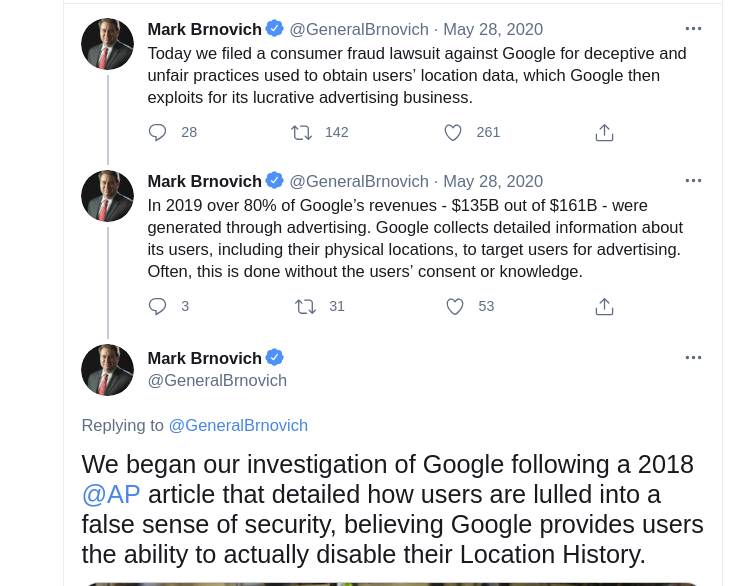The width and height of the screenshot is (729, 586).
Task: Reply to the Google revenues tweet
Action: click(158, 307)
